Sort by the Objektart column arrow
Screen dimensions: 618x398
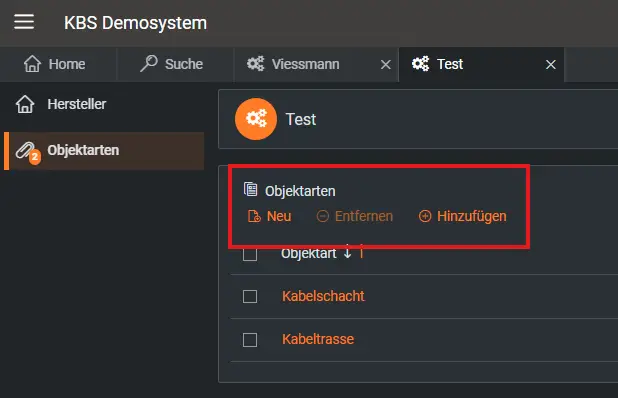[348, 252]
